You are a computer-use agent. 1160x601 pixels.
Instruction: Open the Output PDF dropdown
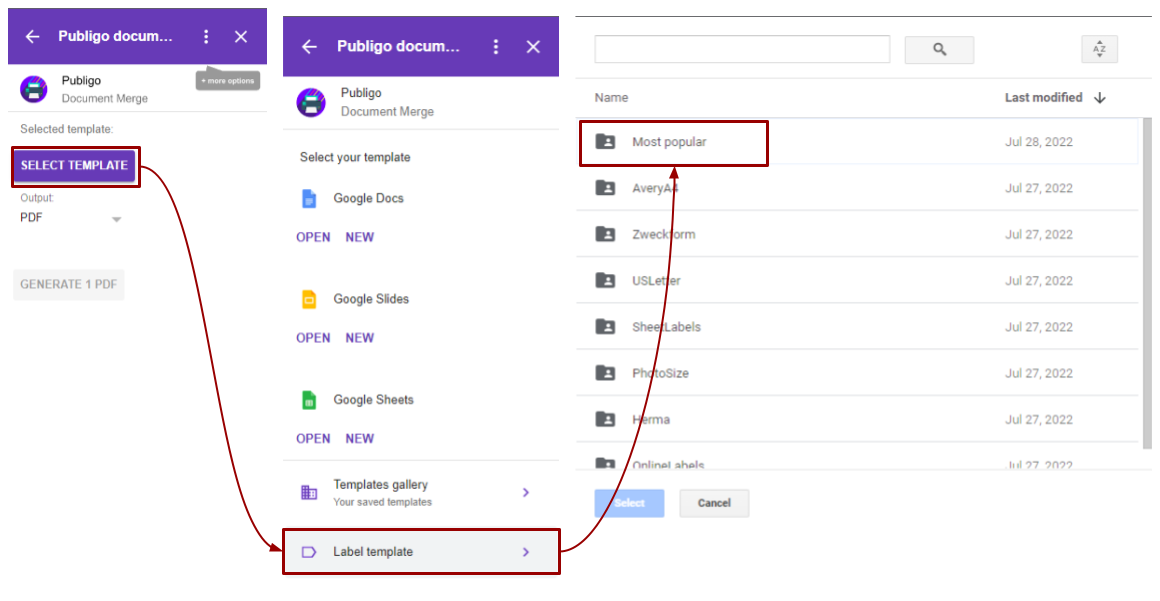pyautogui.click(x=71, y=218)
